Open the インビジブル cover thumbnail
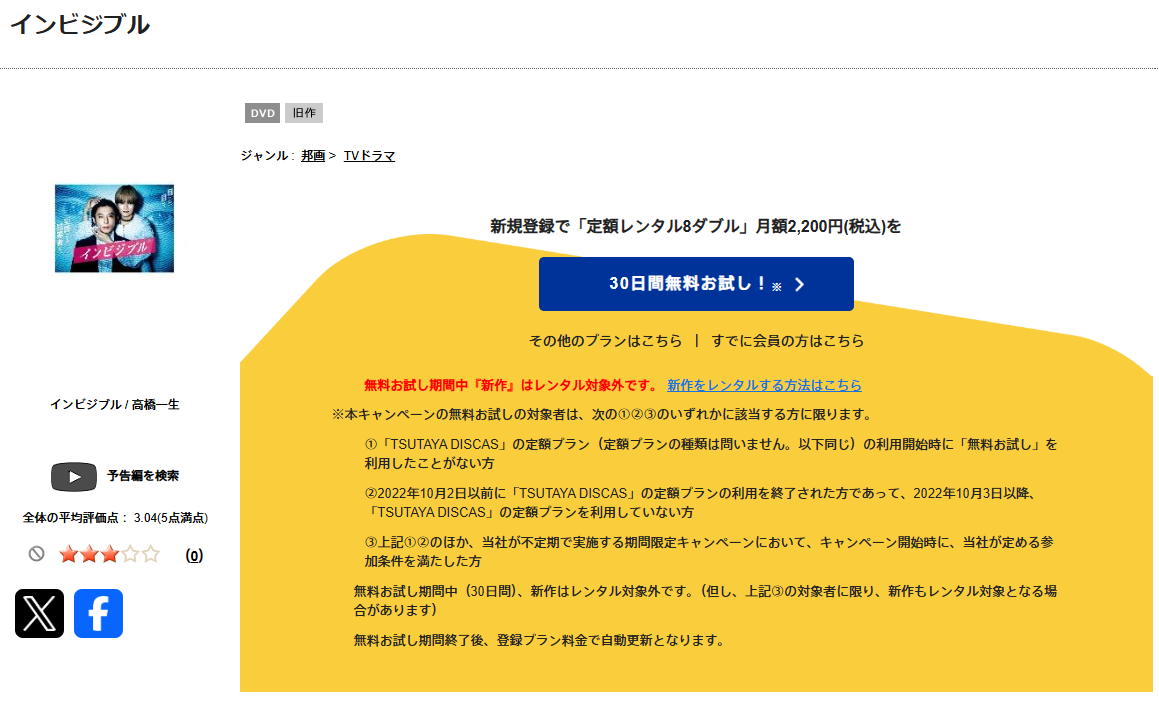 pyautogui.click(x=115, y=228)
